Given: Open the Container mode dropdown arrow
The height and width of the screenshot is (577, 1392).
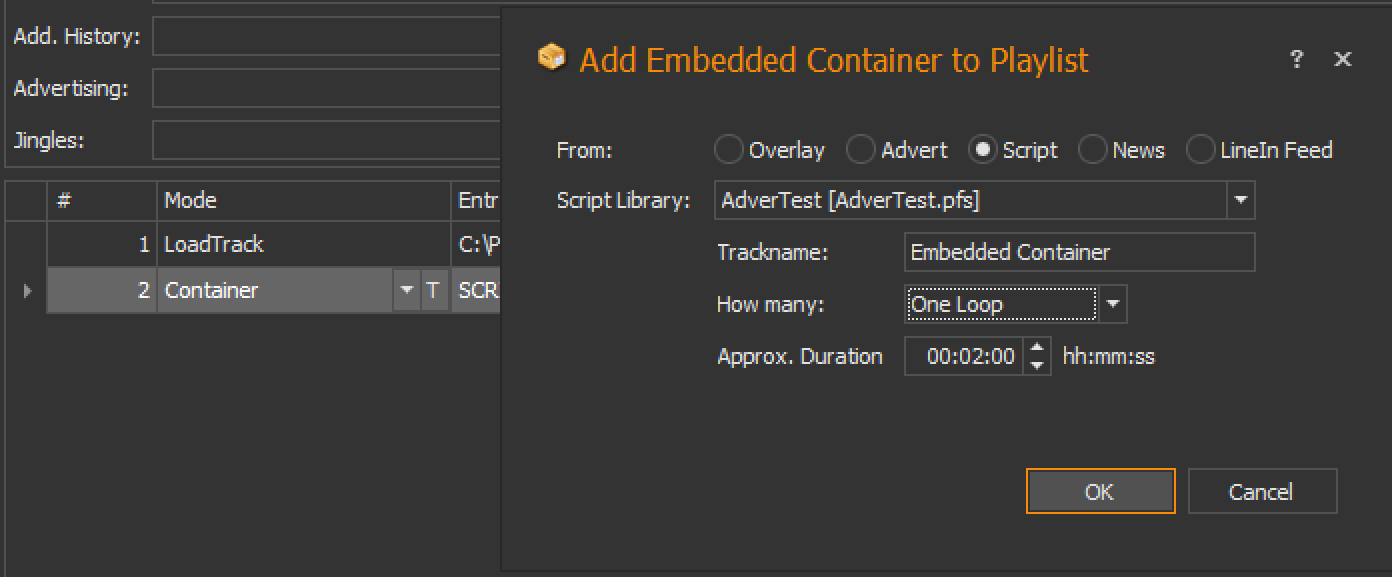Looking at the screenshot, I should (406, 291).
